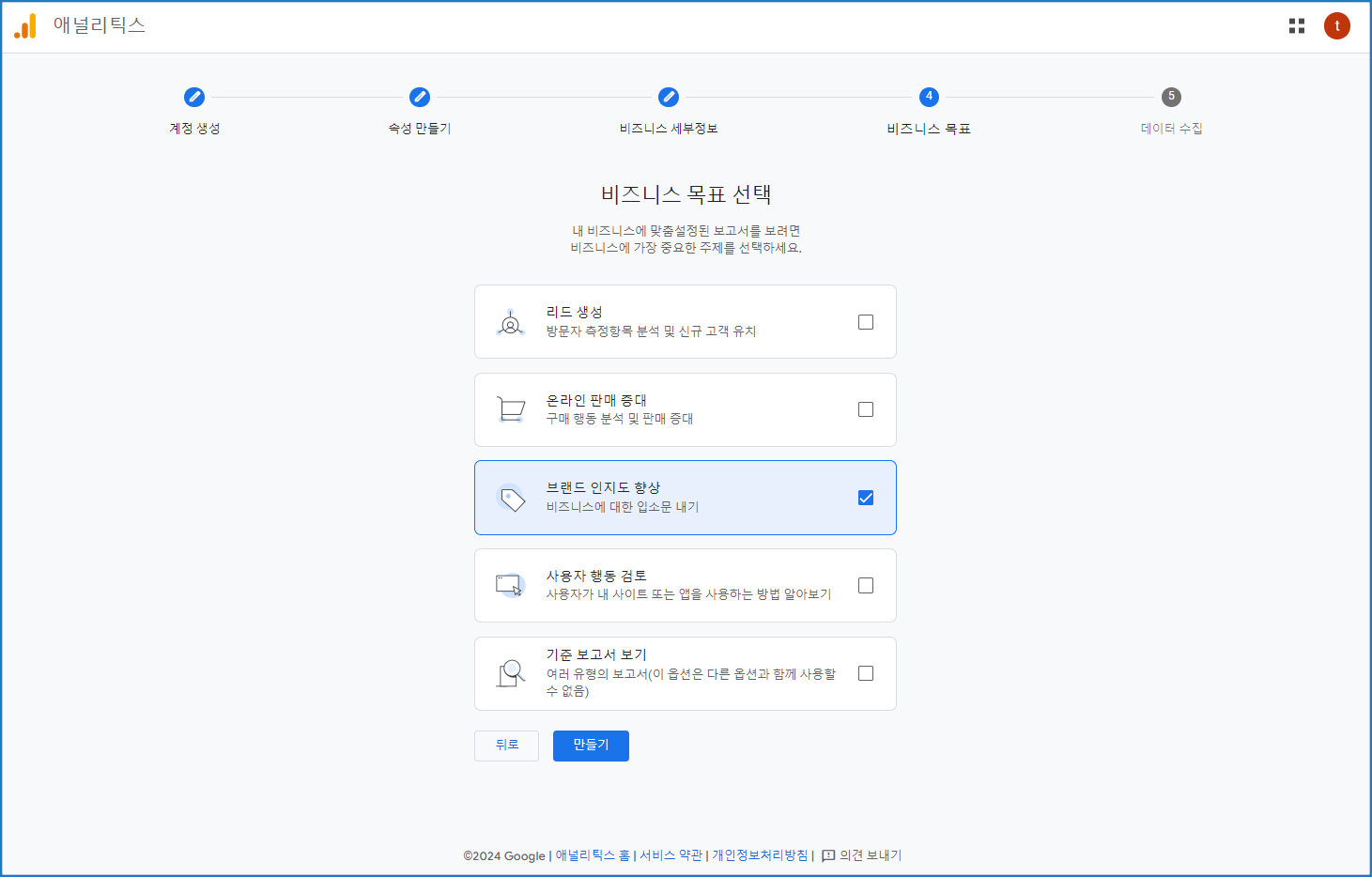The width and height of the screenshot is (1372, 877).
Task: Open the 서비스 약관 footer link
Action: coord(671,855)
